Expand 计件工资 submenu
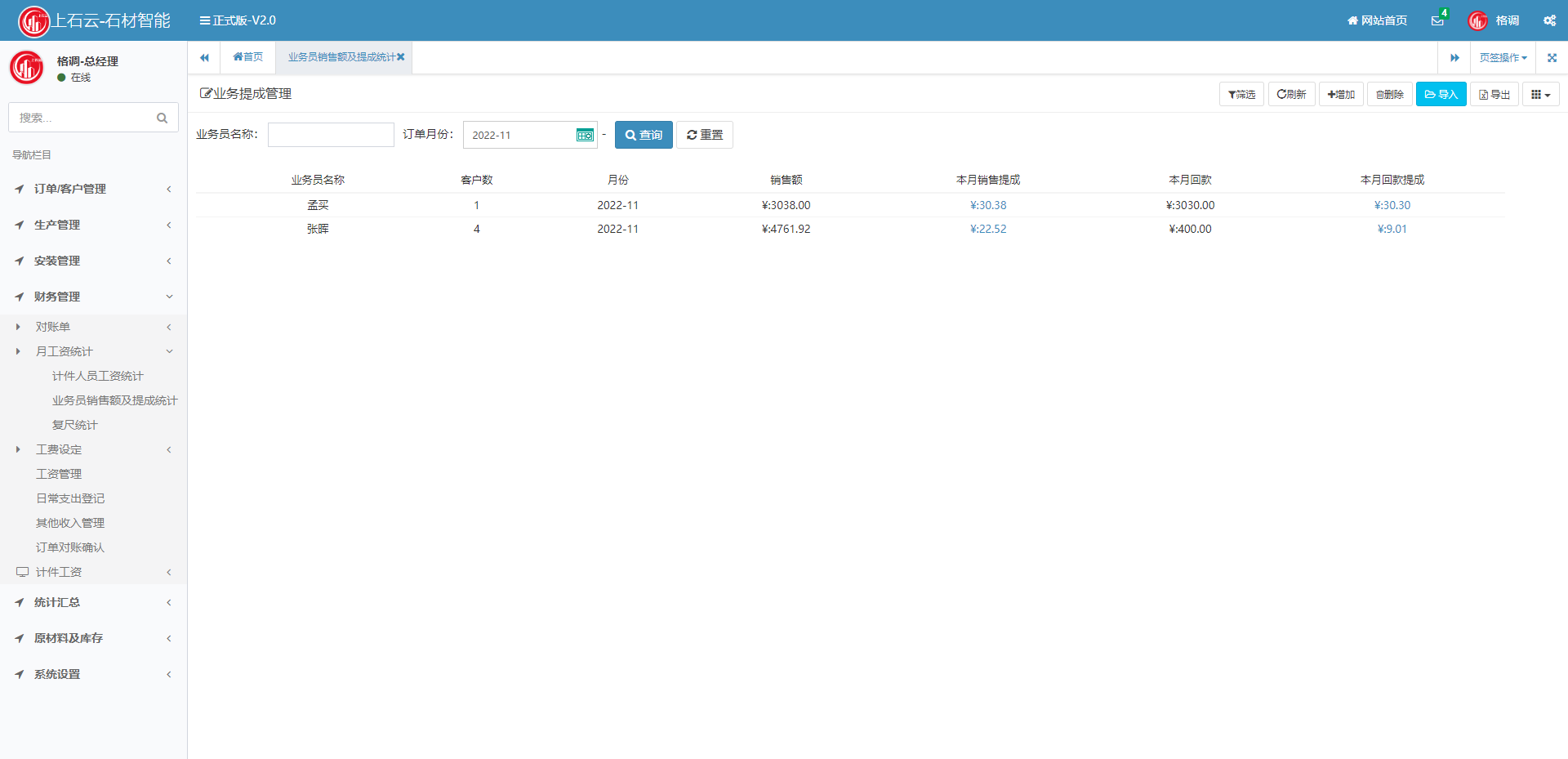The width and height of the screenshot is (1568, 759). click(93, 572)
